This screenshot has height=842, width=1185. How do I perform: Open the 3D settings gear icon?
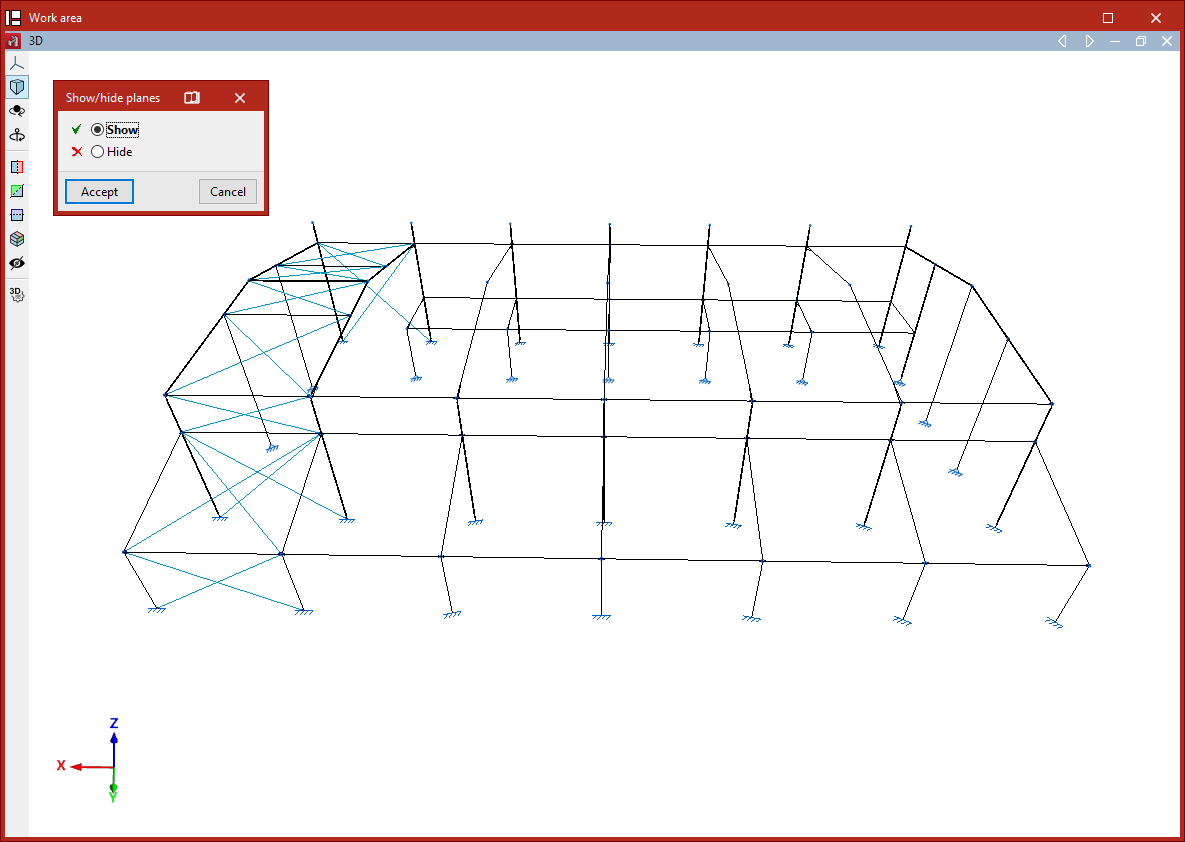click(x=17, y=294)
